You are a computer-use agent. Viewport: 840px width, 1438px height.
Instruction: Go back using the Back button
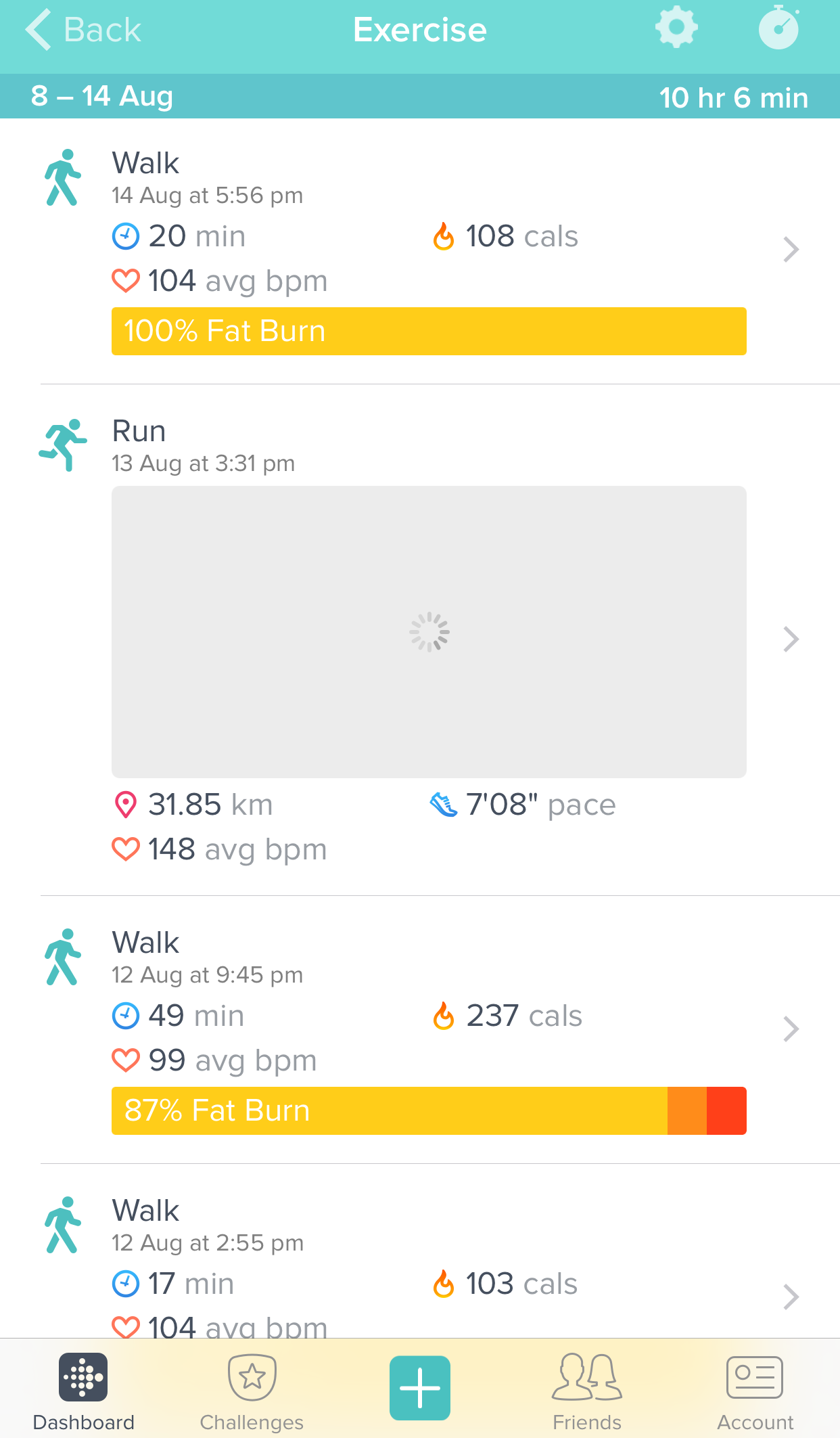pos(83,30)
